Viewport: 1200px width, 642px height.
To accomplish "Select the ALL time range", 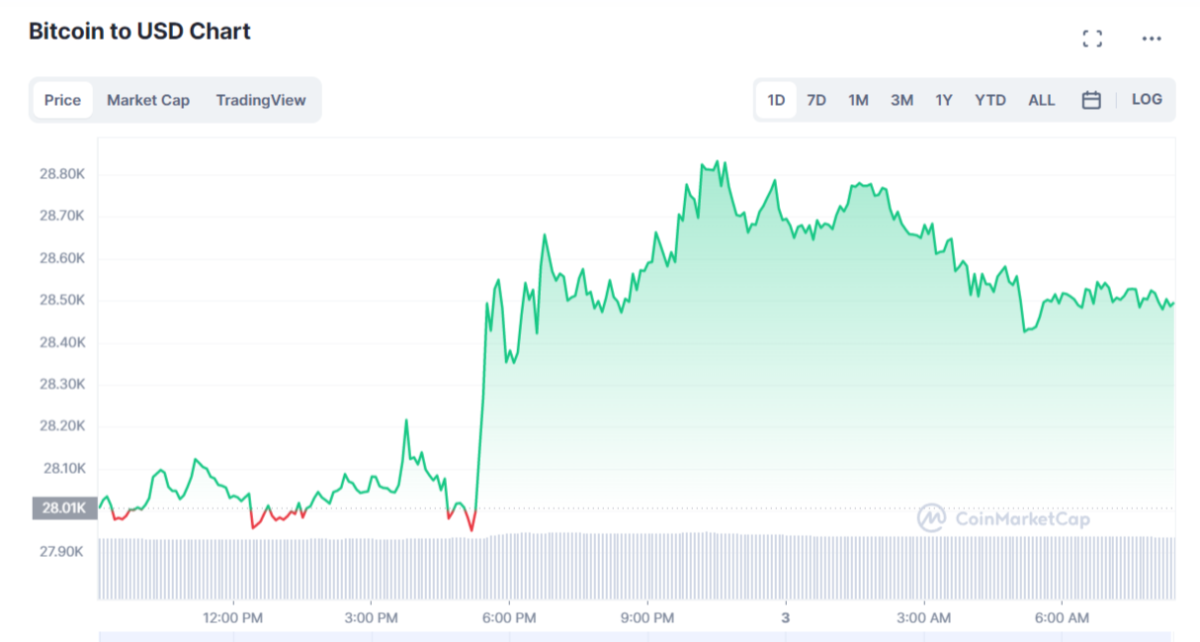I will coord(1041,100).
